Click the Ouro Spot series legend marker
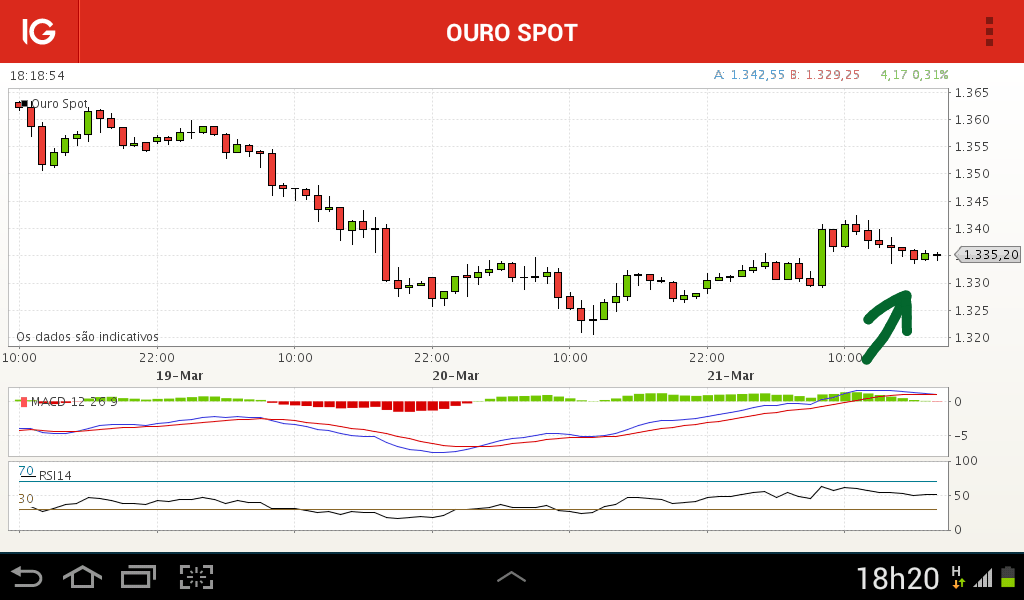Image resolution: width=1024 pixels, height=600 pixels. pyautogui.click(x=23, y=104)
